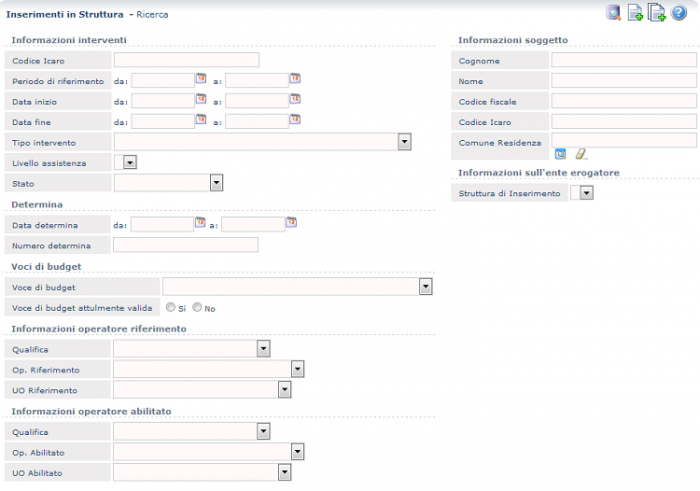700x491 pixels.
Task: Click Periodo di riferimento 'da' date field
Action: pos(163,81)
